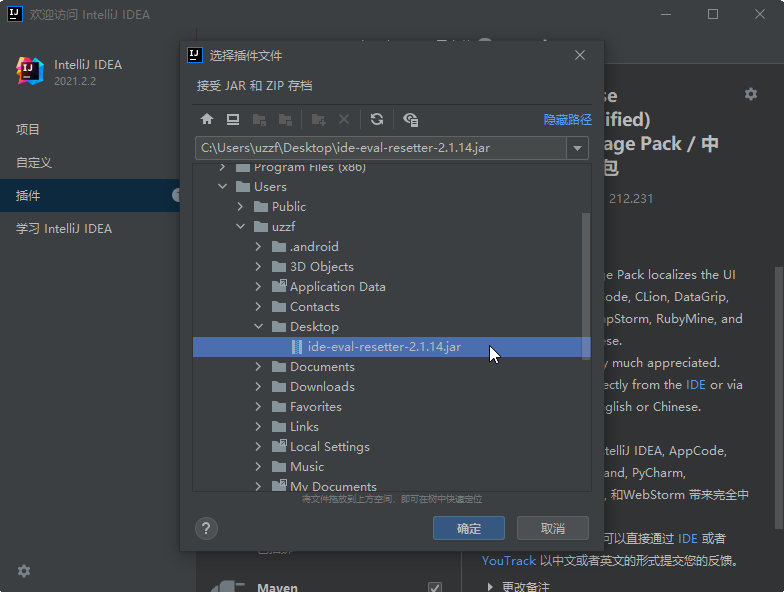
Task: Open the path history dropdown
Action: coord(578,148)
